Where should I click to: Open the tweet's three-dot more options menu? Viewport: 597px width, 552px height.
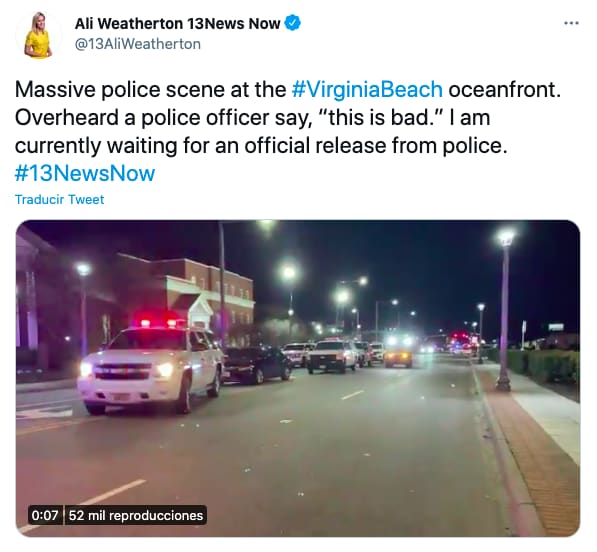coord(571,23)
